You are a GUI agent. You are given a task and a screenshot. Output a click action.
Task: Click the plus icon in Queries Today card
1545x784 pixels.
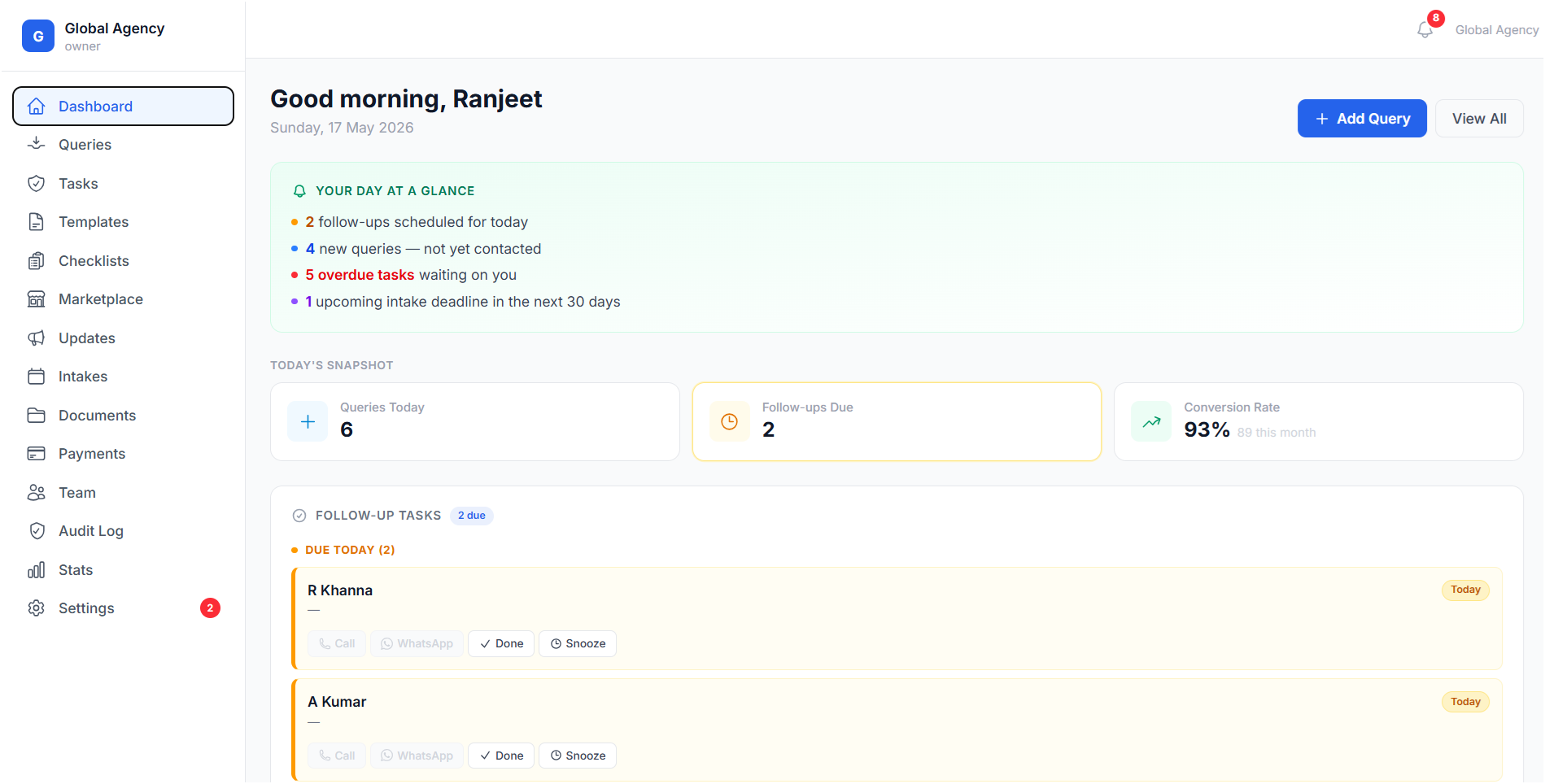point(308,421)
